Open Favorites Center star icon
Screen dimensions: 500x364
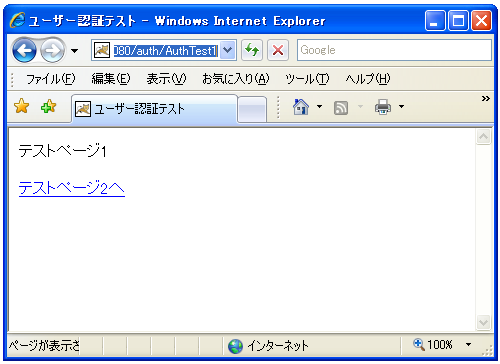[22, 106]
